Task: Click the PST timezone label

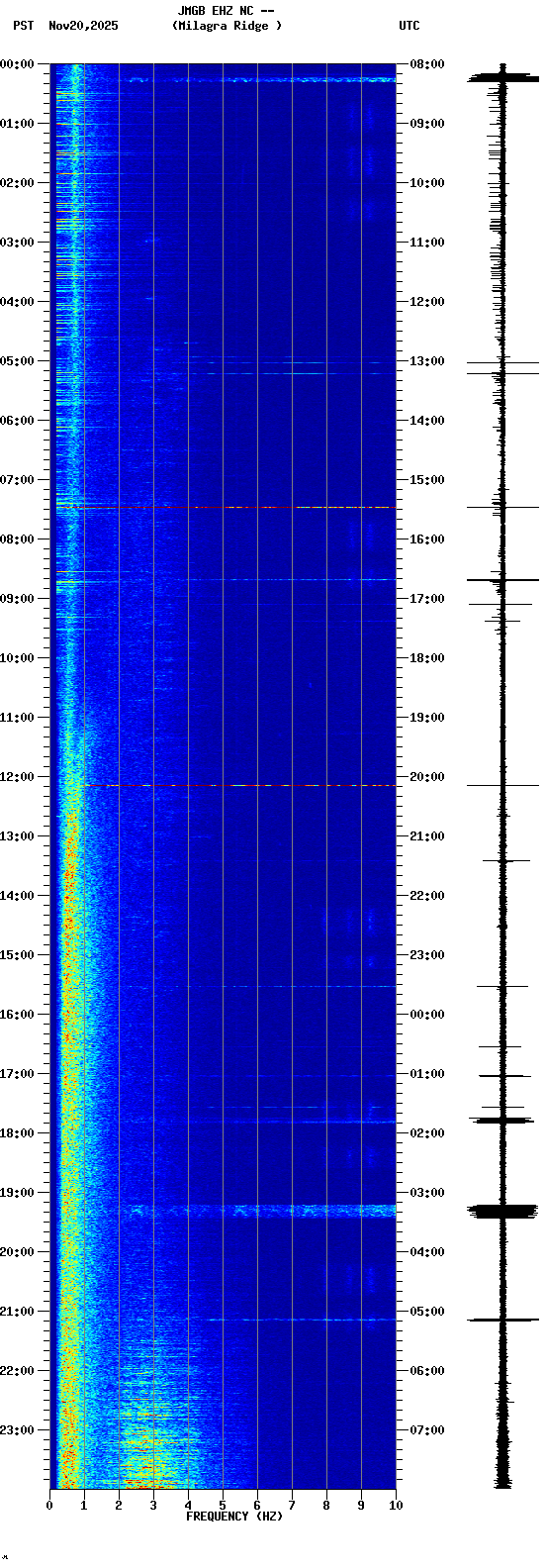Action: coord(23,26)
